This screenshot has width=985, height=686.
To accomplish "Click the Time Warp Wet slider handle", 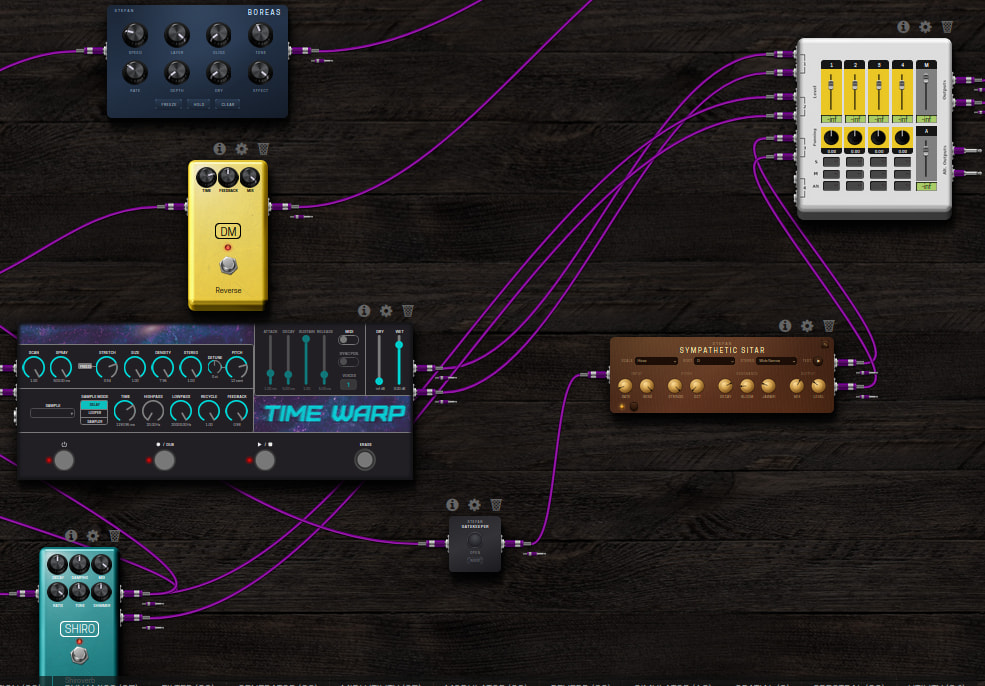I will [x=399, y=344].
